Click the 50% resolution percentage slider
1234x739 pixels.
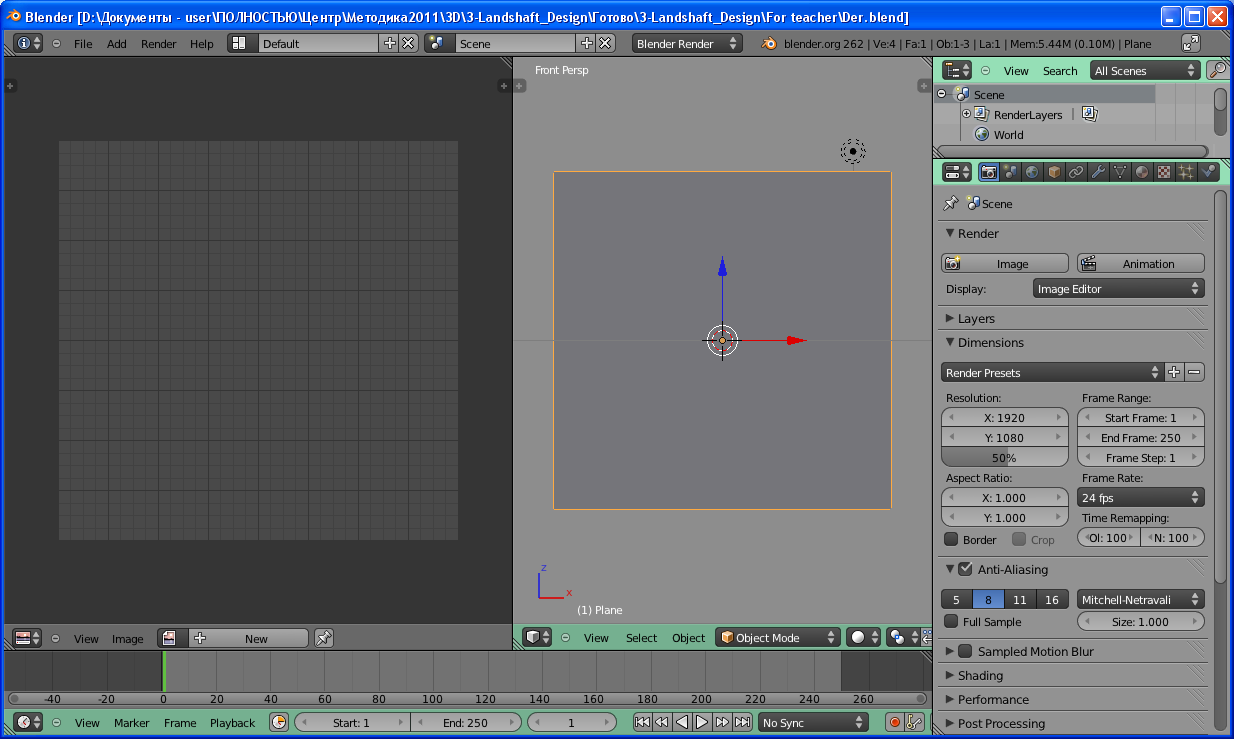click(x=1005, y=457)
